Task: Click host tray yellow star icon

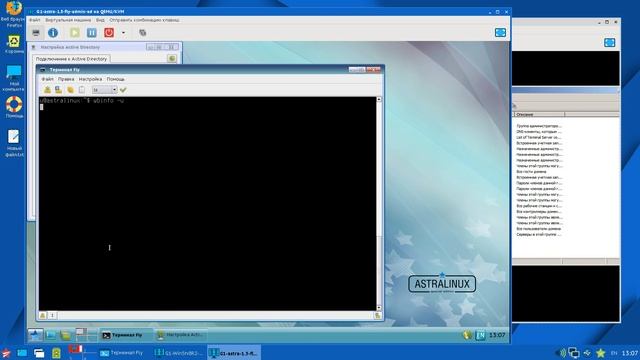Action: click(600, 353)
